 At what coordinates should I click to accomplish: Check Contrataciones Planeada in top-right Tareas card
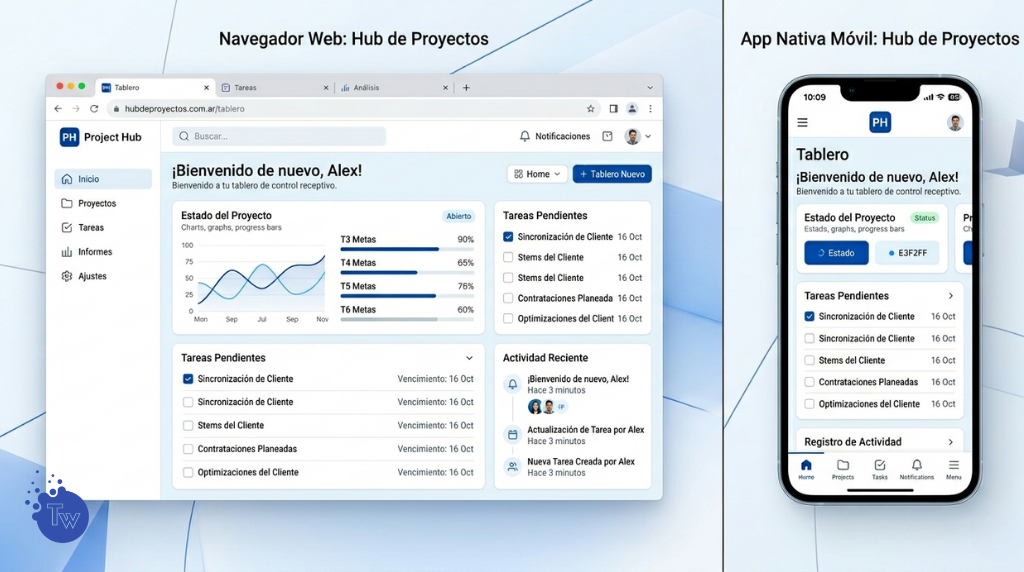pyautogui.click(x=508, y=298)
